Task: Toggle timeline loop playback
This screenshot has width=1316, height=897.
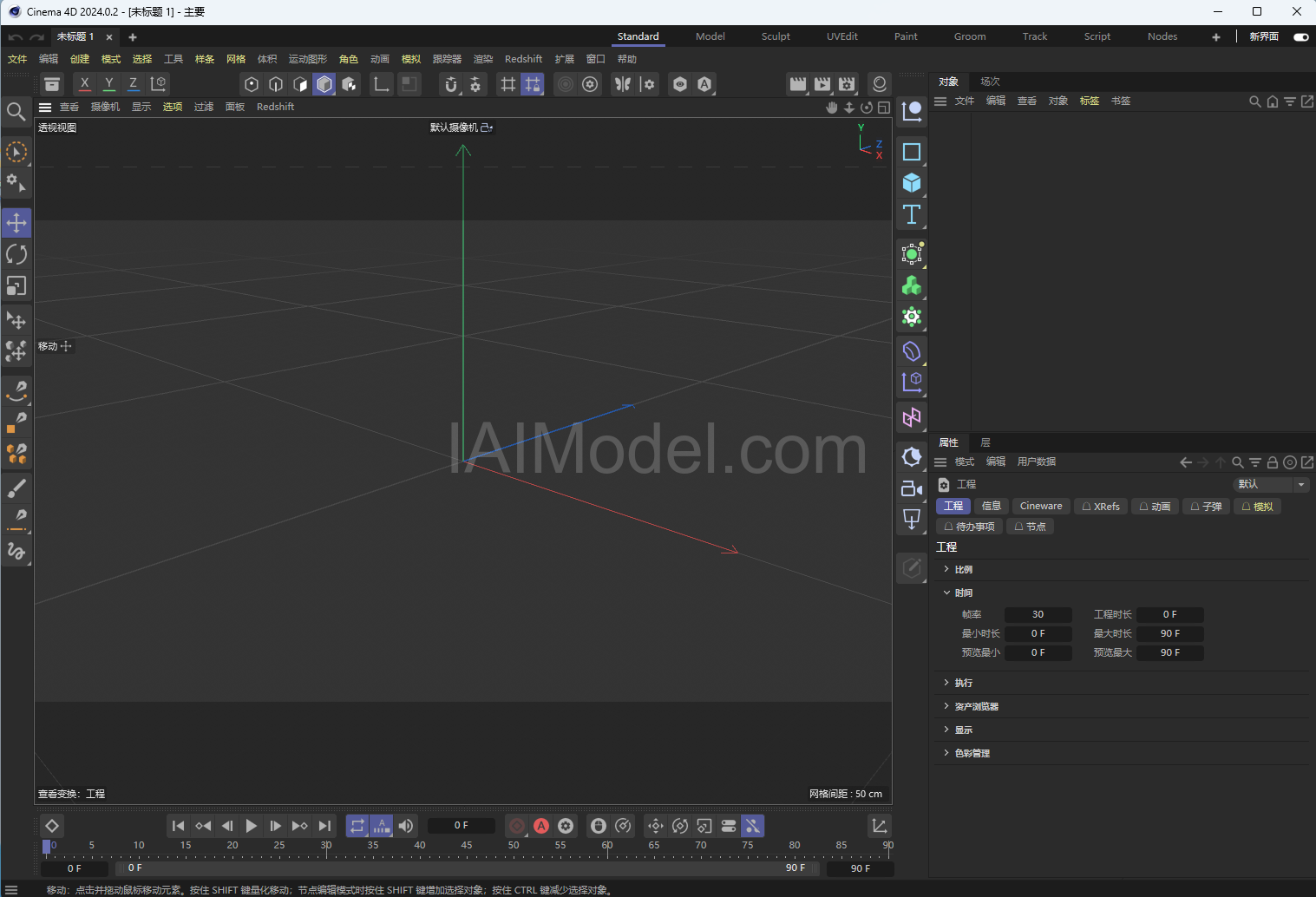Action: 357,826
